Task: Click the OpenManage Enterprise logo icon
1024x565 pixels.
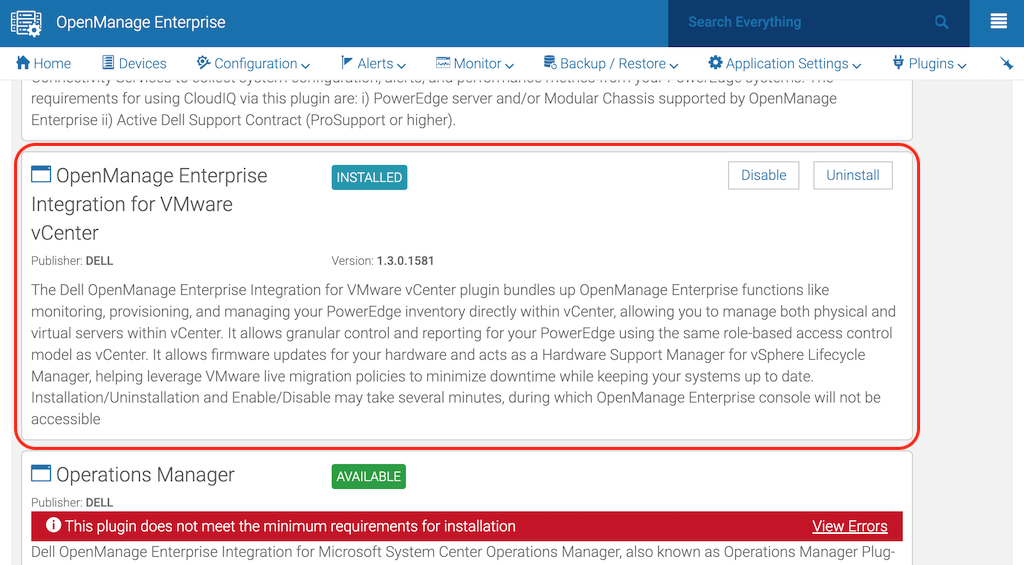Action: point(26,23)
